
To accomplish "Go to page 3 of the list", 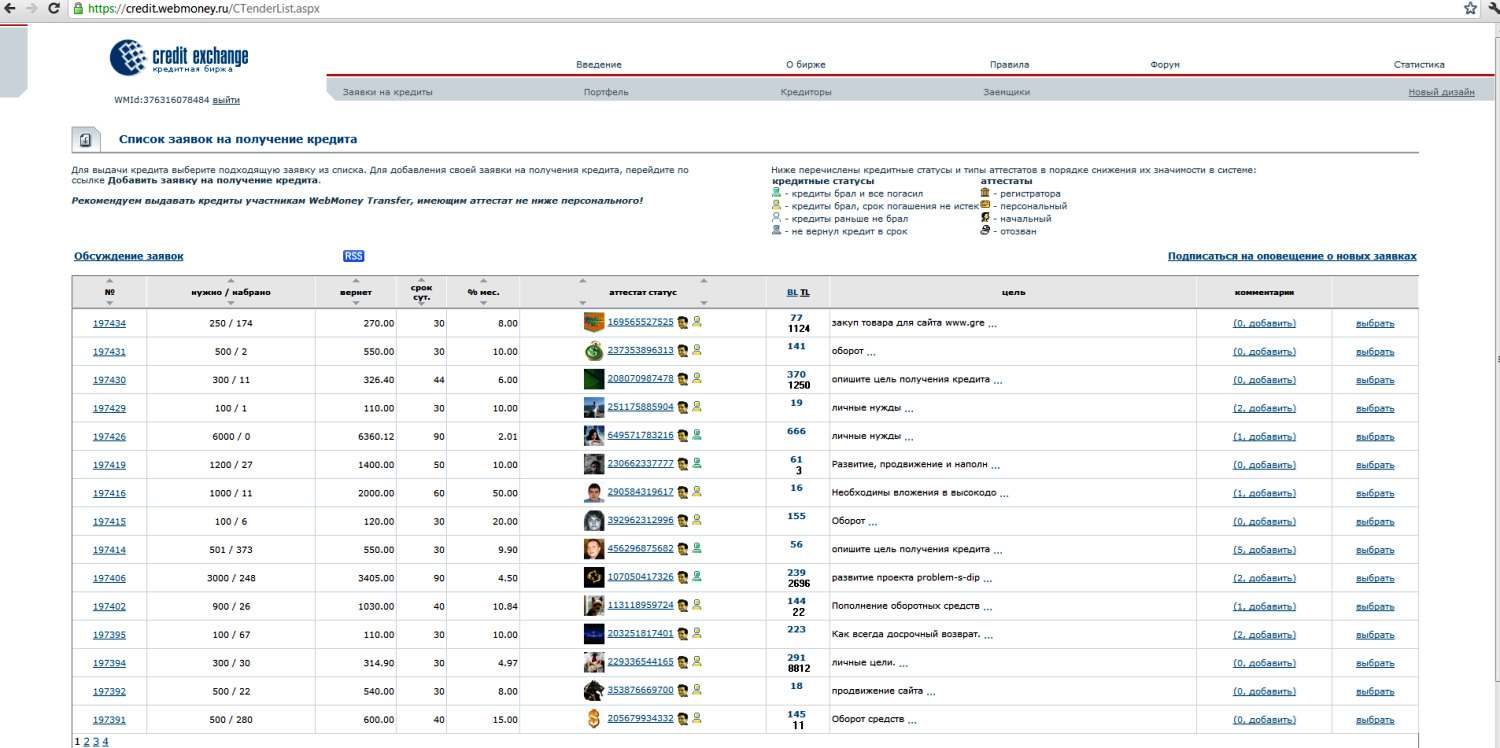I will (x=96, y=742).
